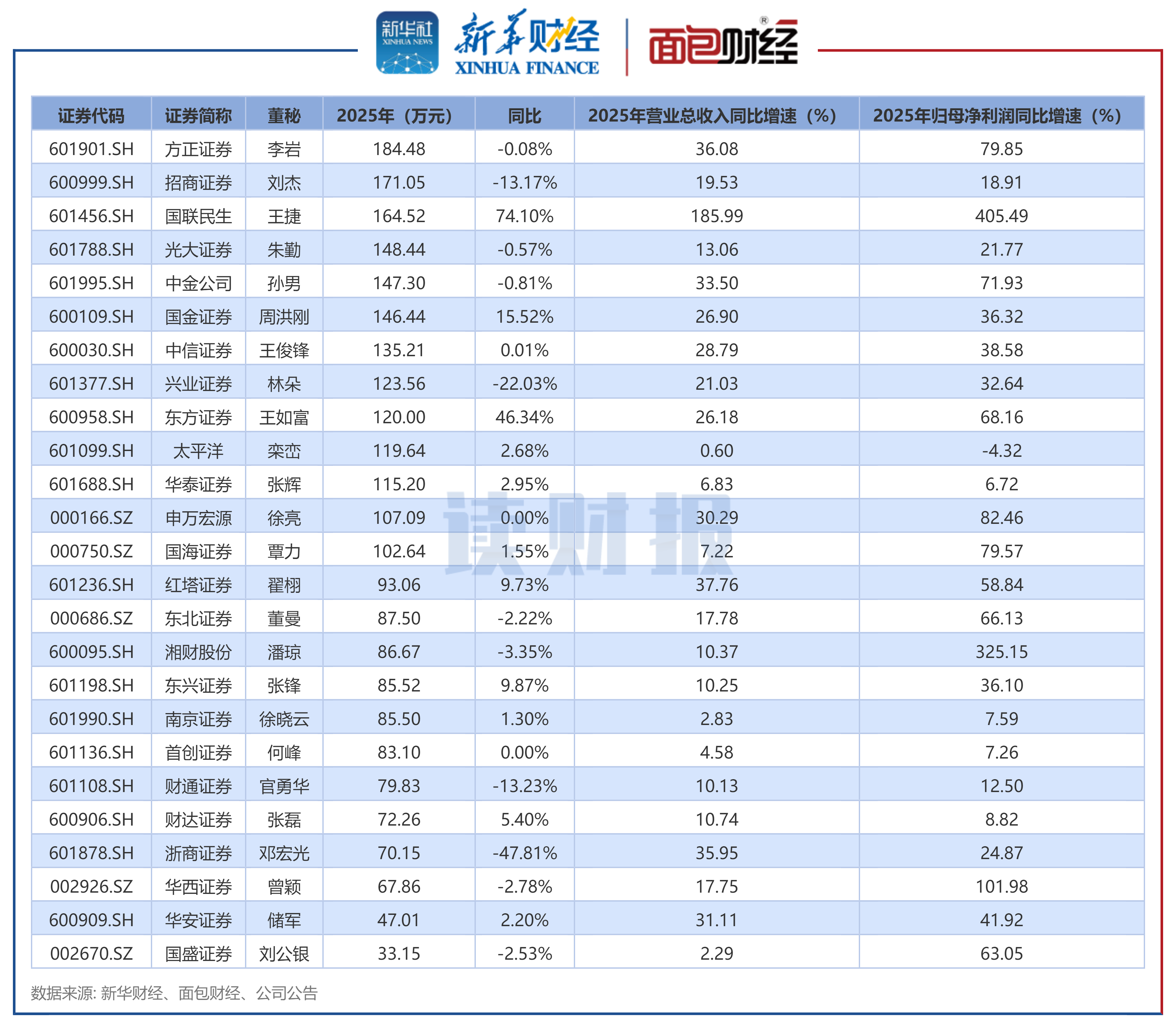The image size is (1176, 1029).
Task: Click secretary name 徐晓云
Action: point(284,720)
